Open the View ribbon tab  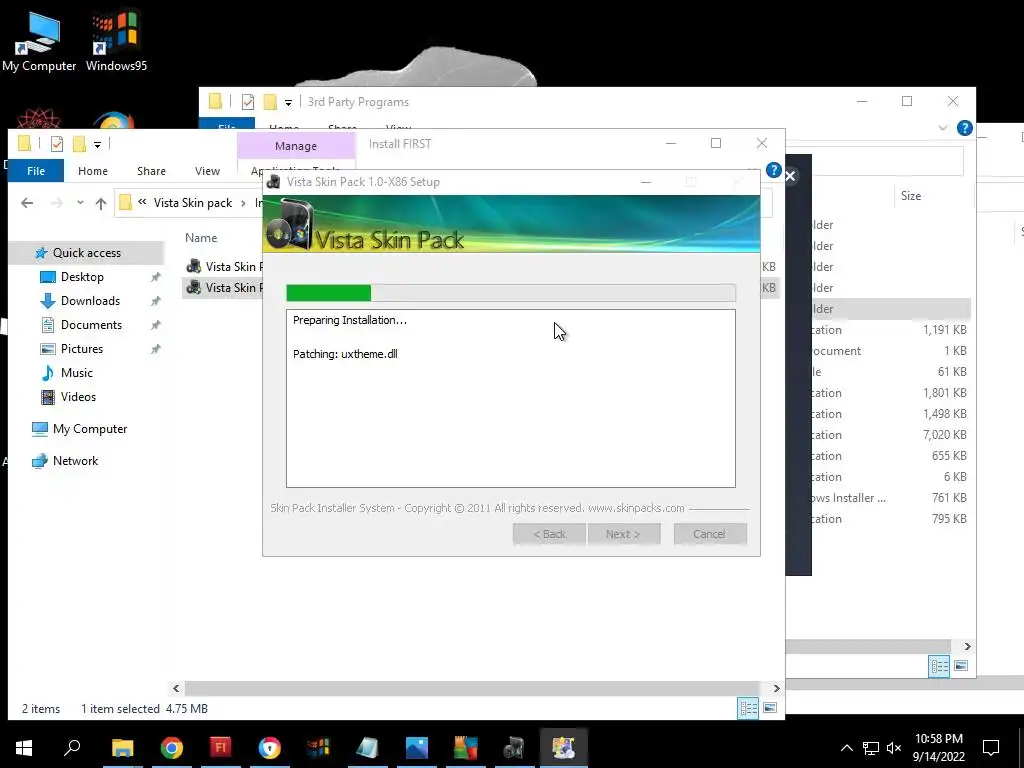(x=207, y=171)
